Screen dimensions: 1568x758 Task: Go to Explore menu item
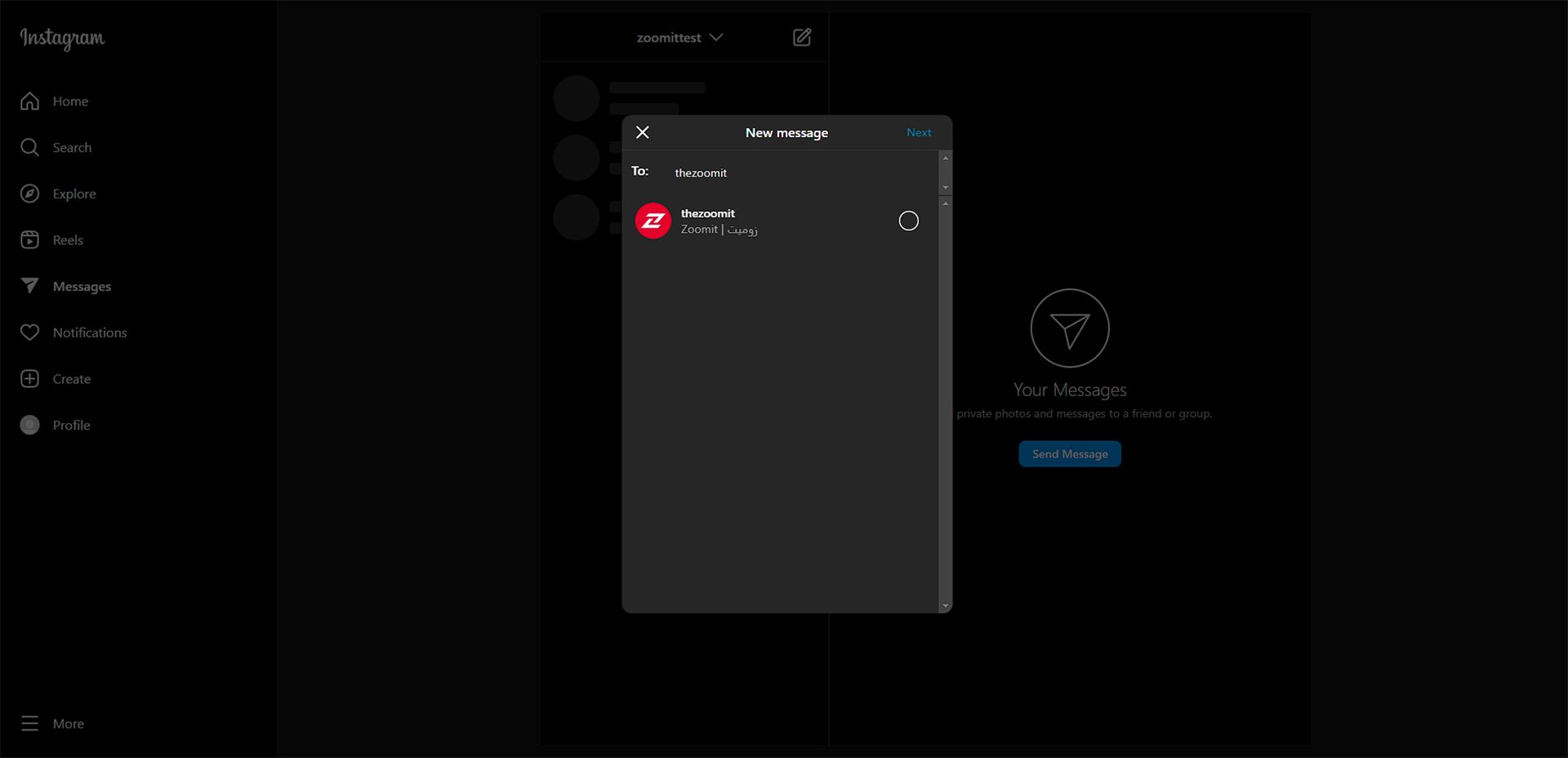[x=74, y=194]
